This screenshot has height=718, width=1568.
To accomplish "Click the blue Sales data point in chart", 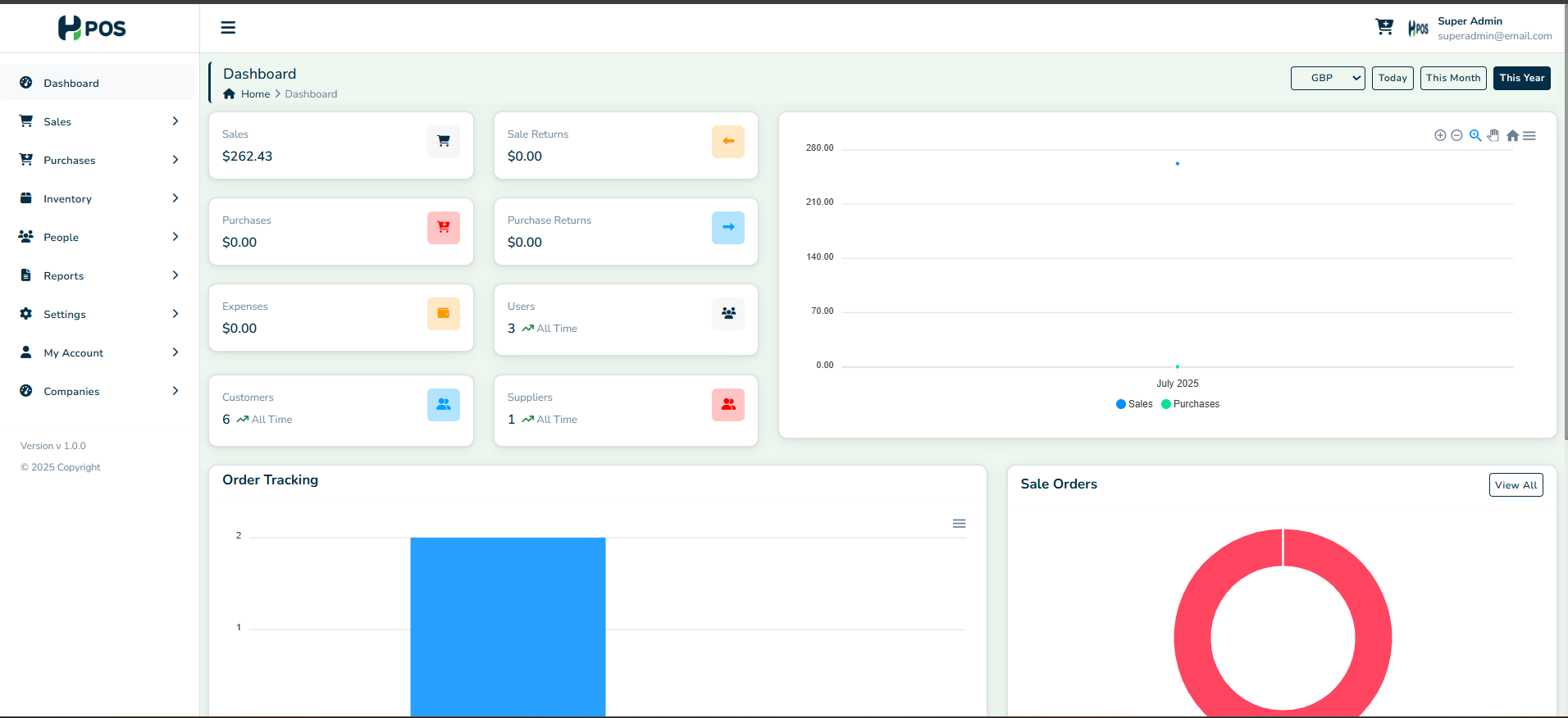I will coord(1178,164).
